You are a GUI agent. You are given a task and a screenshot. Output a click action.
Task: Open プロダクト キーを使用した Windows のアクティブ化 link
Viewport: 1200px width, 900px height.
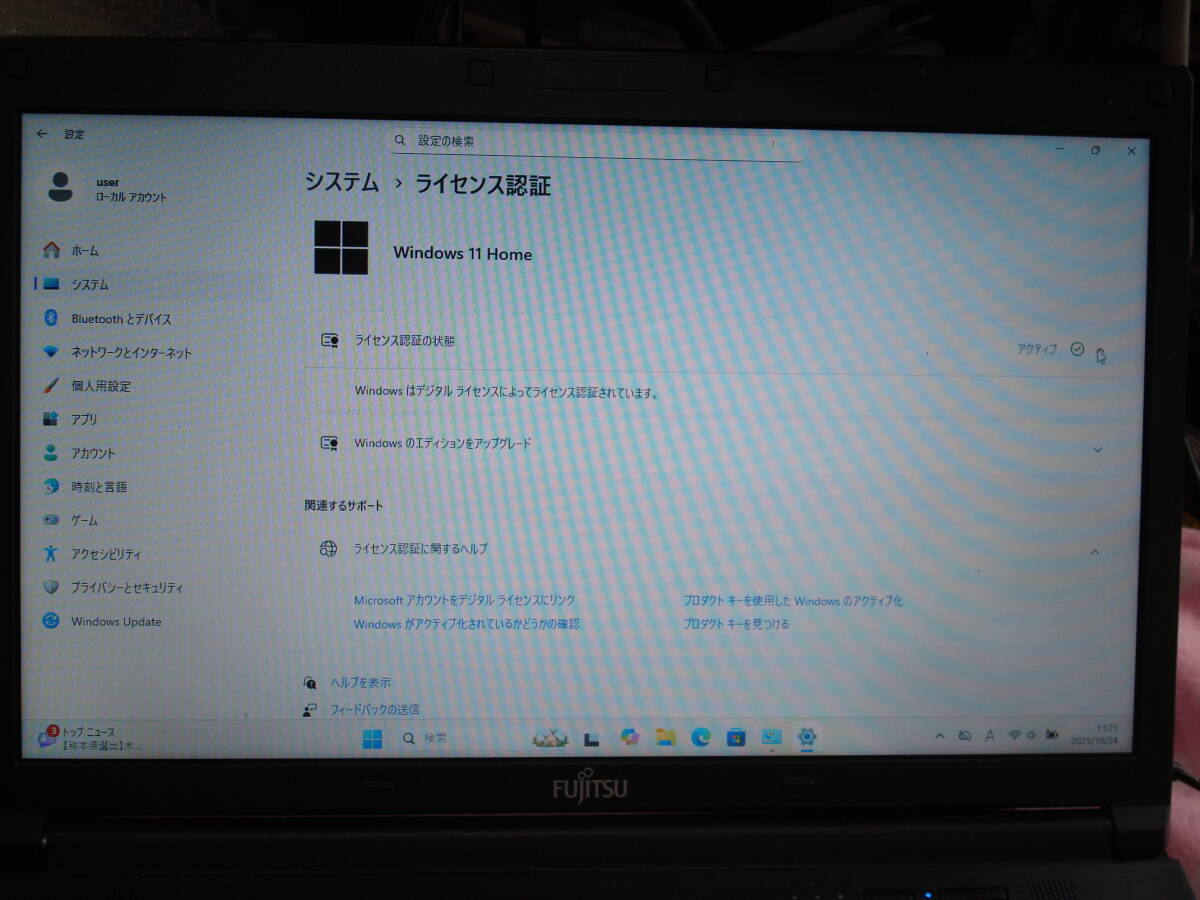pos(793,601)
